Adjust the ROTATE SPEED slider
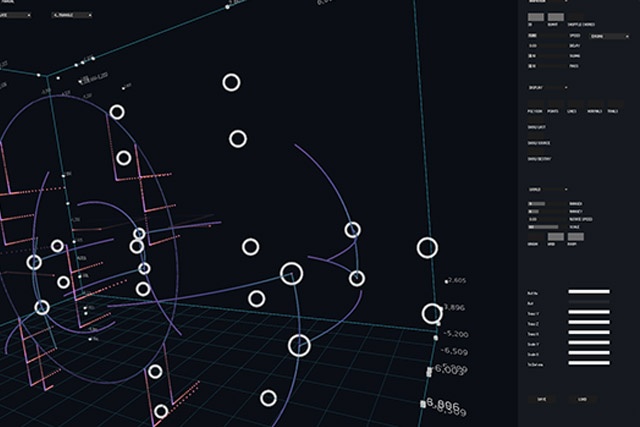 pos(548,219)
